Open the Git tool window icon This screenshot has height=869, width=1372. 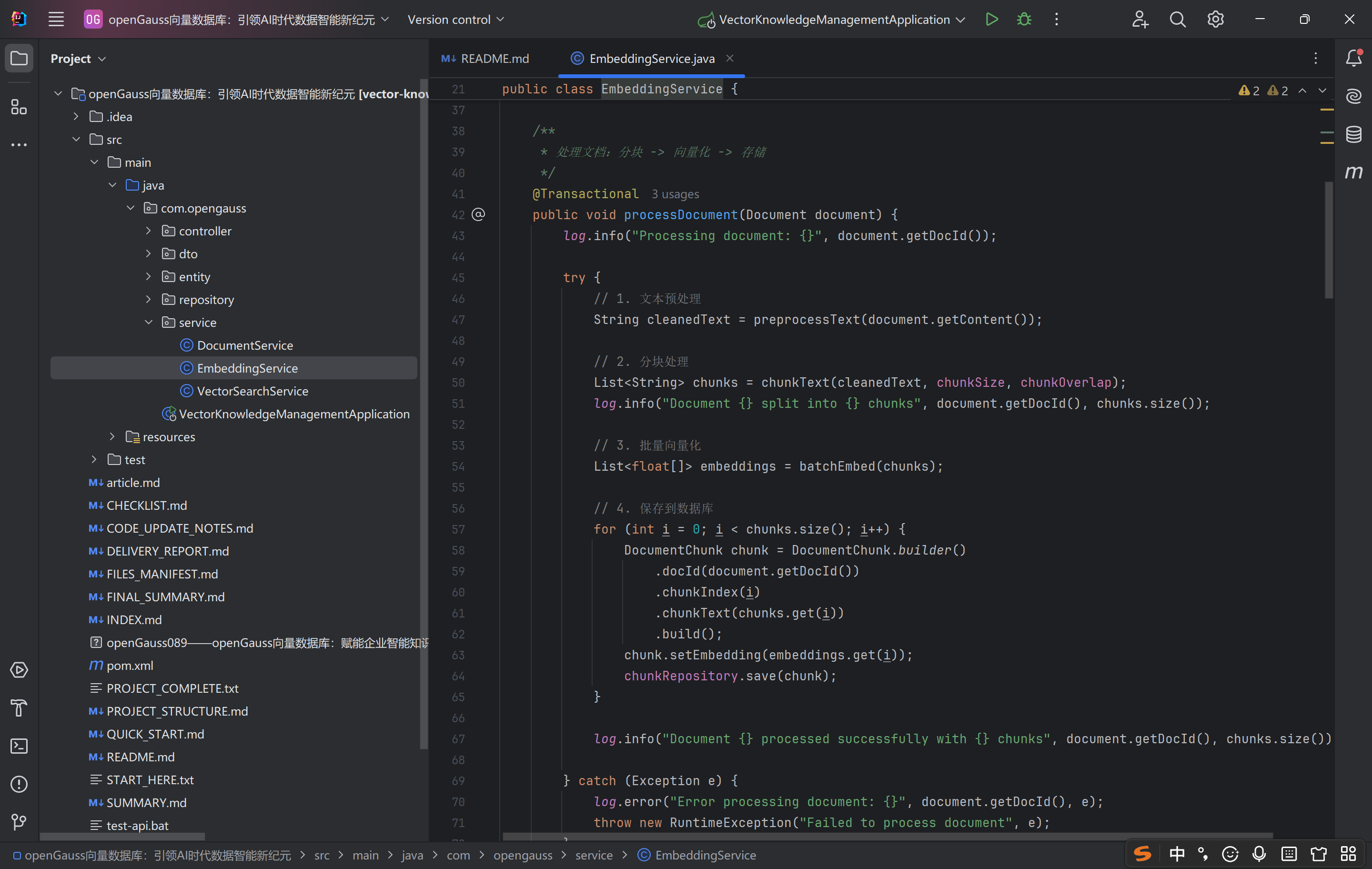[19, 822]
